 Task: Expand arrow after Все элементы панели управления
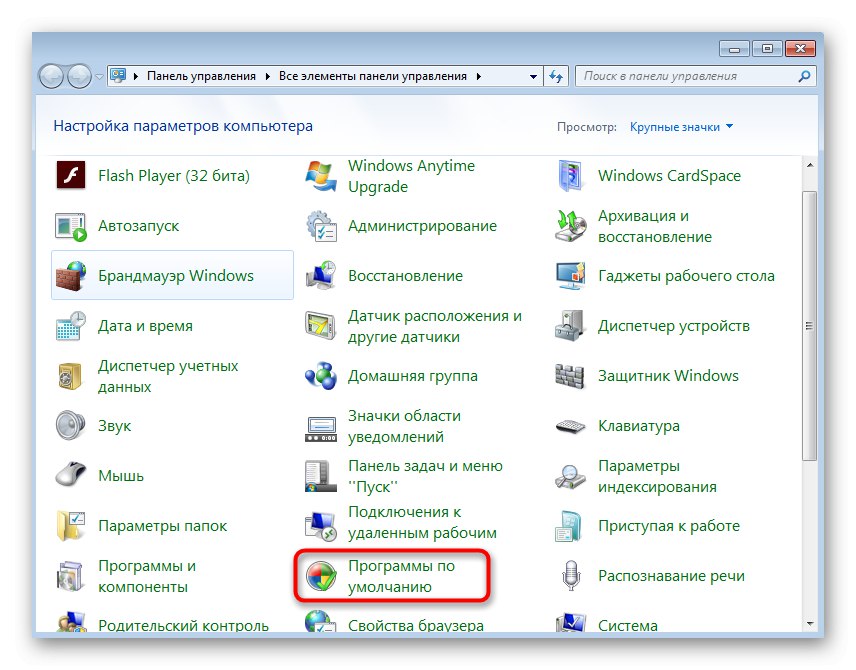478,76
